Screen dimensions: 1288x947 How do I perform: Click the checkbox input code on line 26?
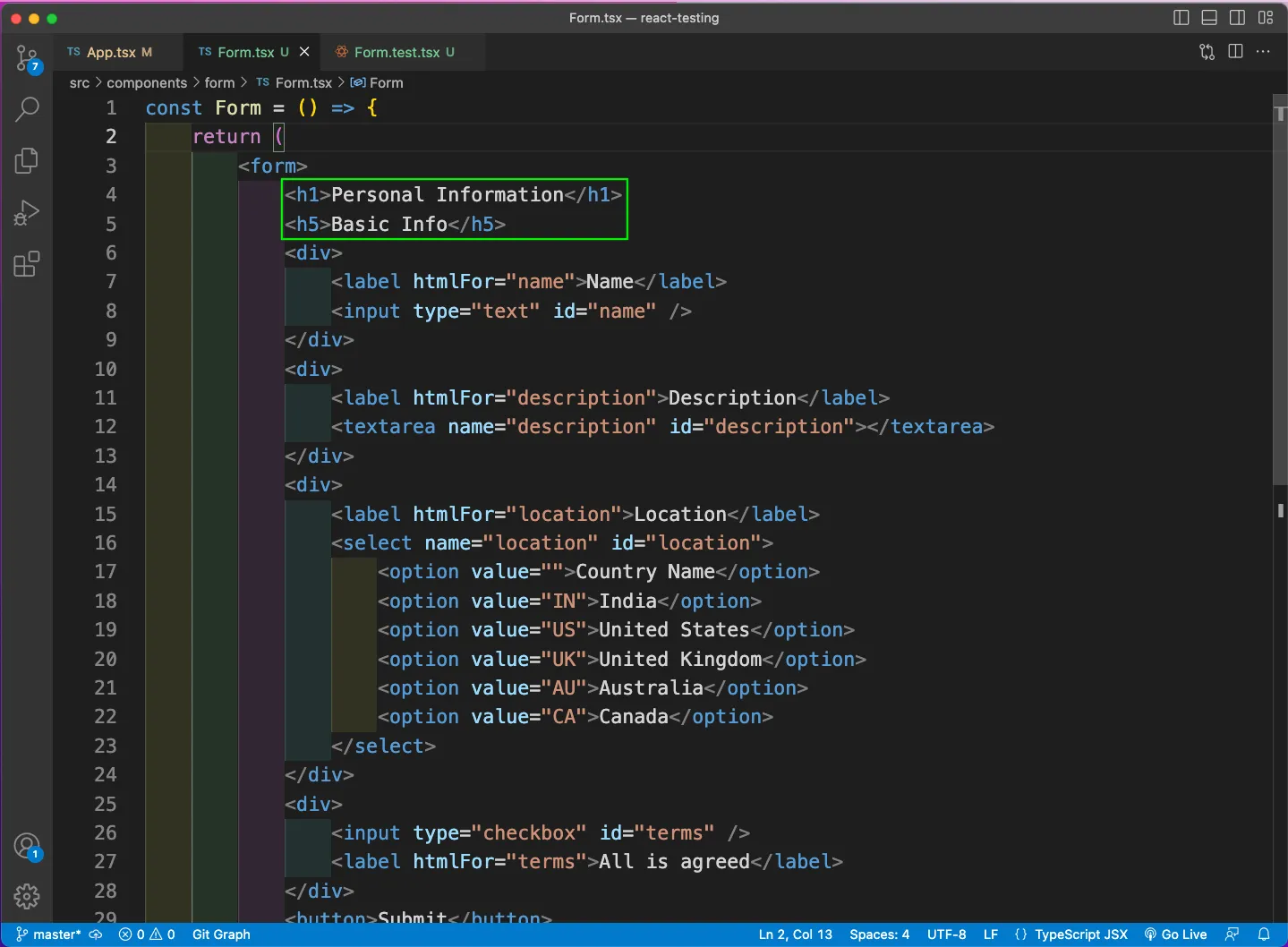[541, 832]
